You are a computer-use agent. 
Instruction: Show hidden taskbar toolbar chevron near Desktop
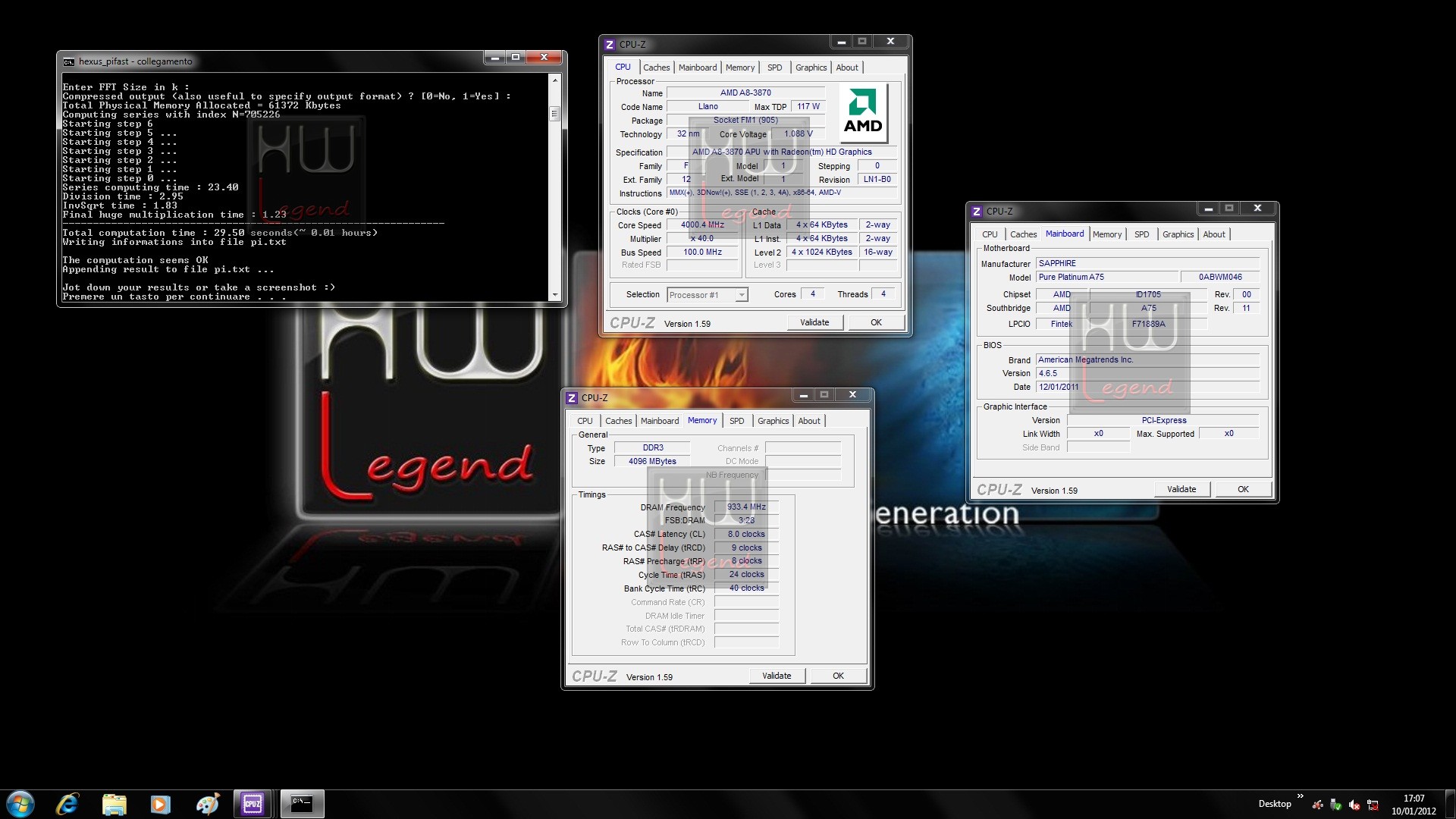tap(1300, 796)
